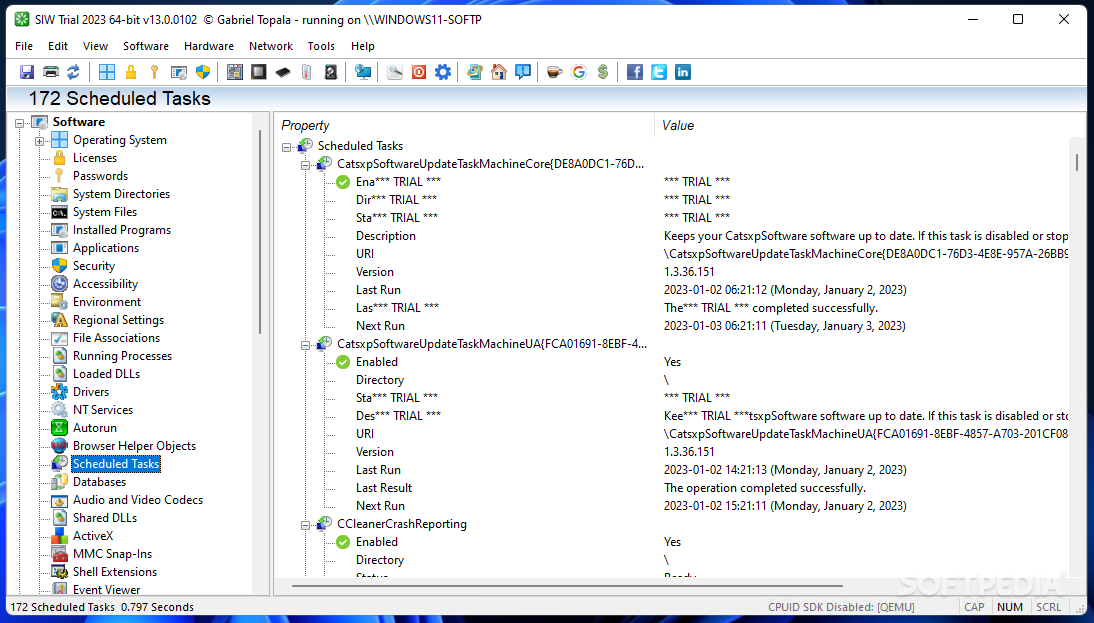The height and width of the screenshot is (623, 1094).
Task: Open the Edit menu
Action: tap(58, 46)
